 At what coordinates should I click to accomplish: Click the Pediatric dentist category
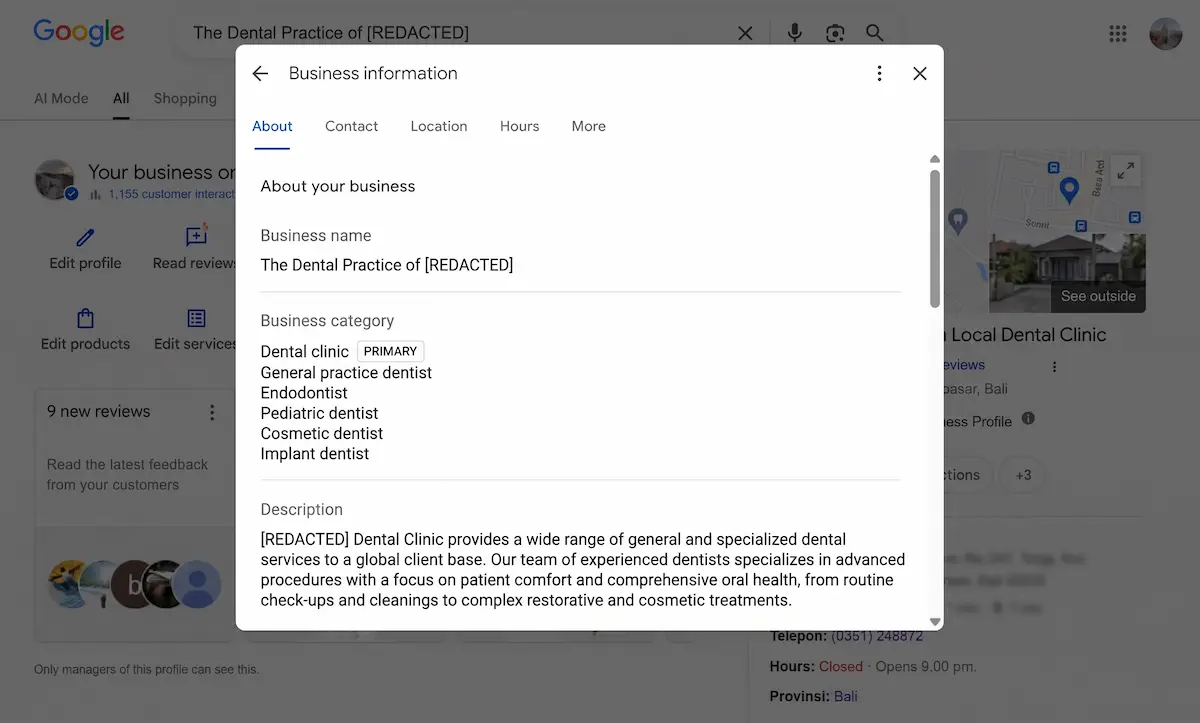(319, 413)
